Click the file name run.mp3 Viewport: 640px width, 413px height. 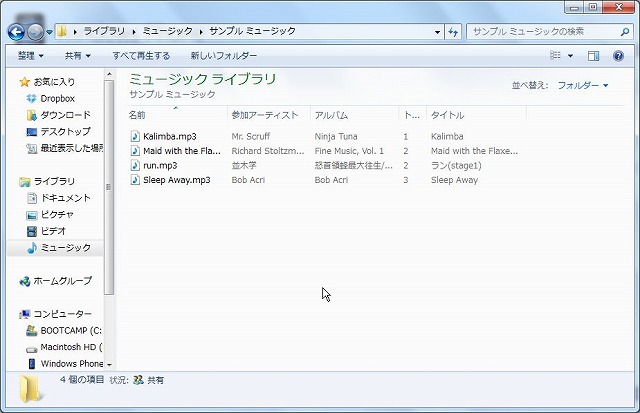click(160, 165)
